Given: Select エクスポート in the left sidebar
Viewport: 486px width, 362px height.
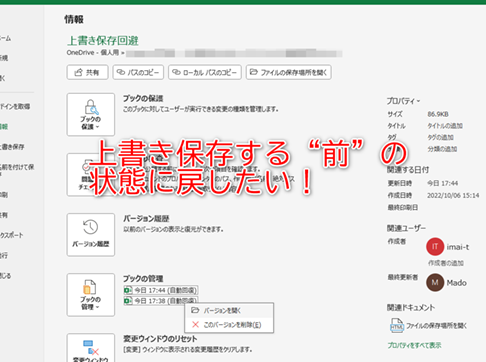Looking at the screenshot, I should [11, 235].
